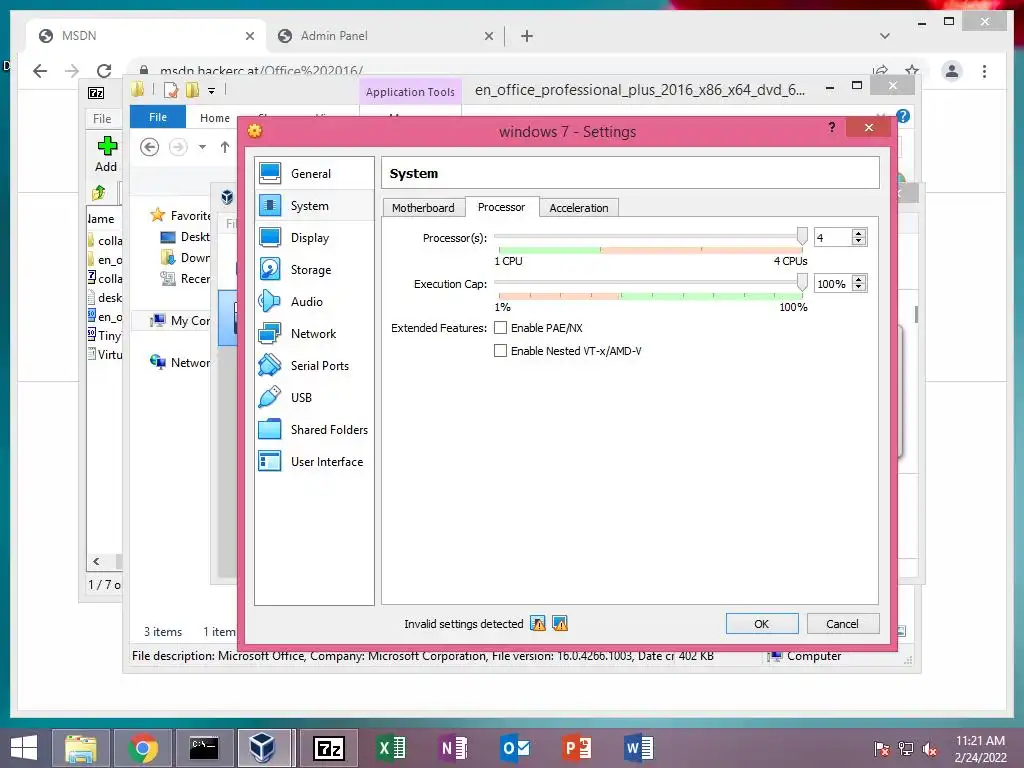Open the Chrome profile avatar
Screen dimensions: 1024x768
(952, 71)
